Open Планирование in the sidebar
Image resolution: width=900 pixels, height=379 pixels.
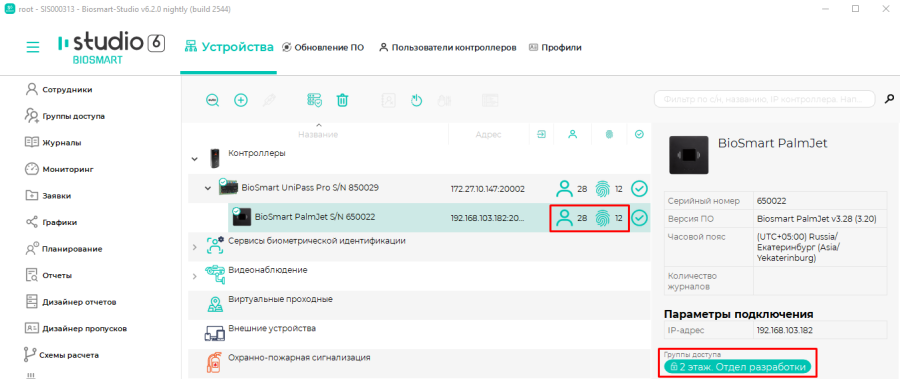point(63,249)
